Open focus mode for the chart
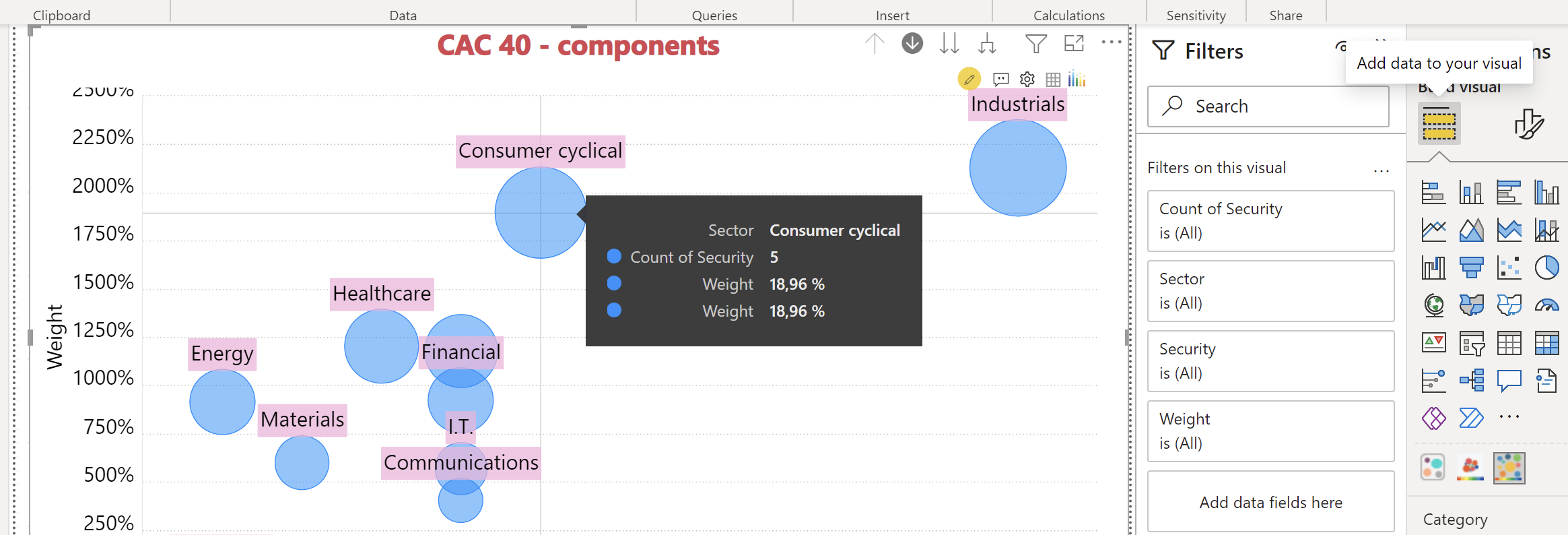The image size is (1568, 535). (x=1074, y=43)
